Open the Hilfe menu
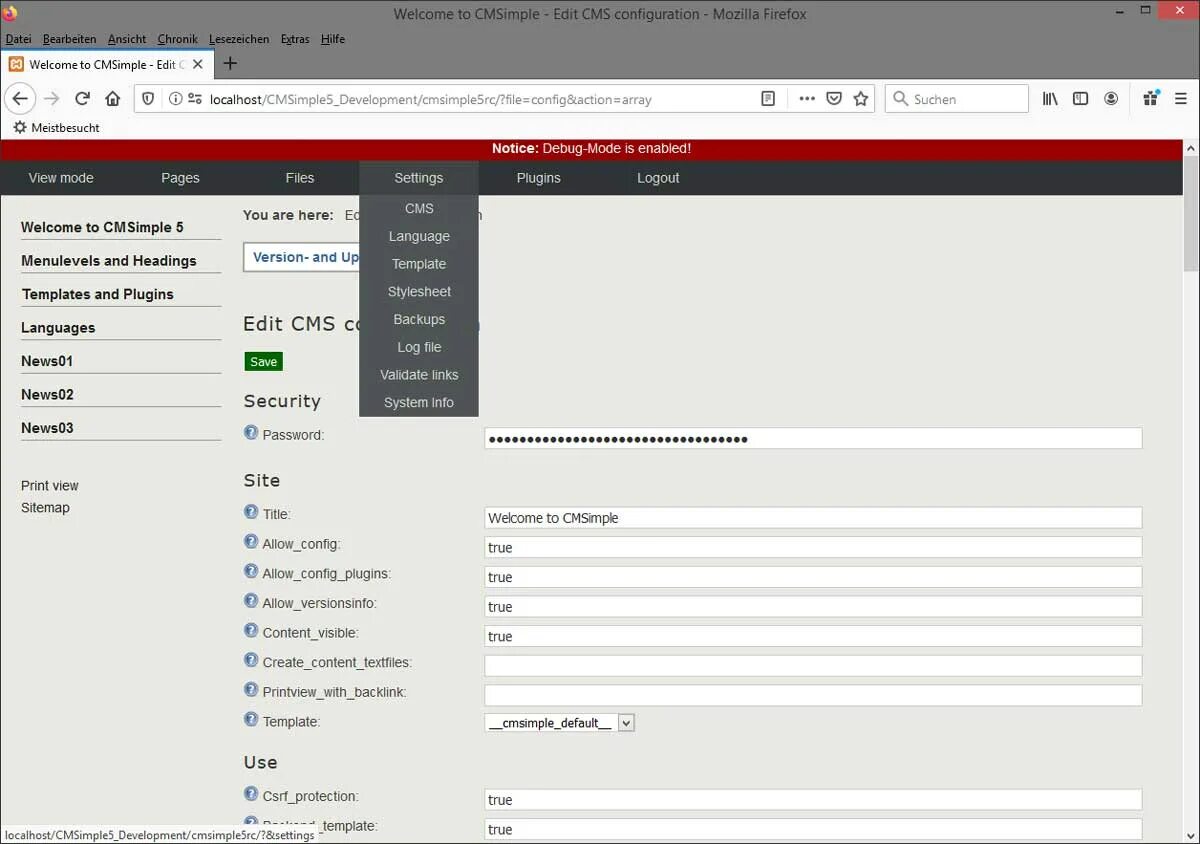The height and width of the screenshot is (844, 1200). point(333,39)
